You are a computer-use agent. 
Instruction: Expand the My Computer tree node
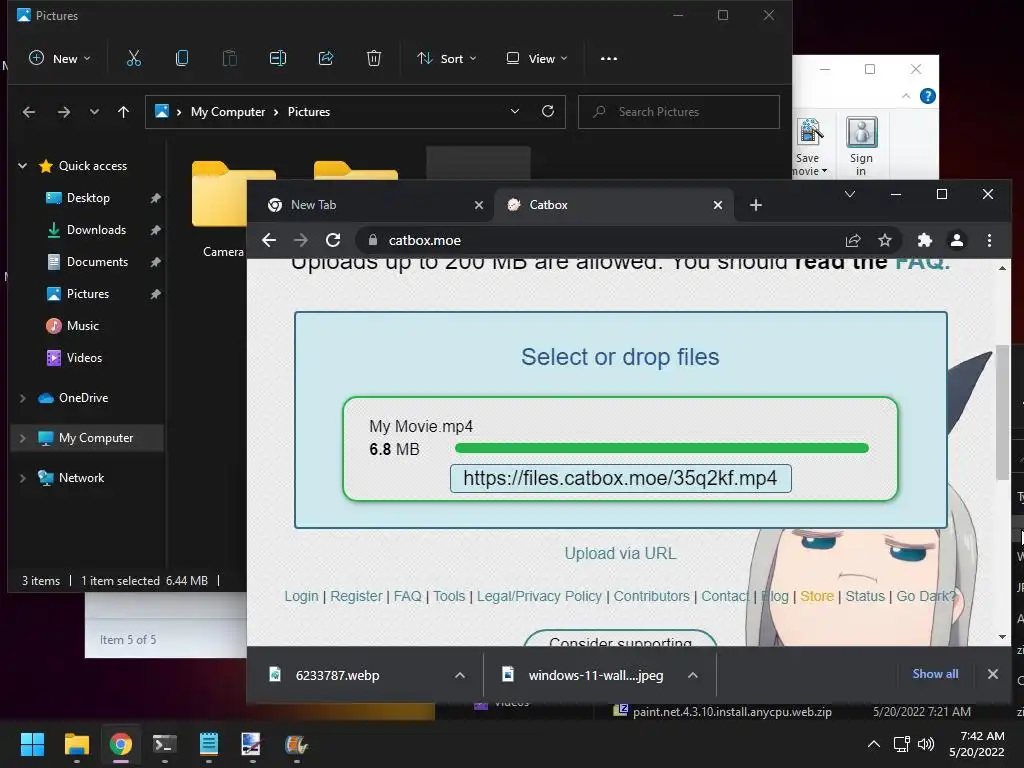click(23, 438)
